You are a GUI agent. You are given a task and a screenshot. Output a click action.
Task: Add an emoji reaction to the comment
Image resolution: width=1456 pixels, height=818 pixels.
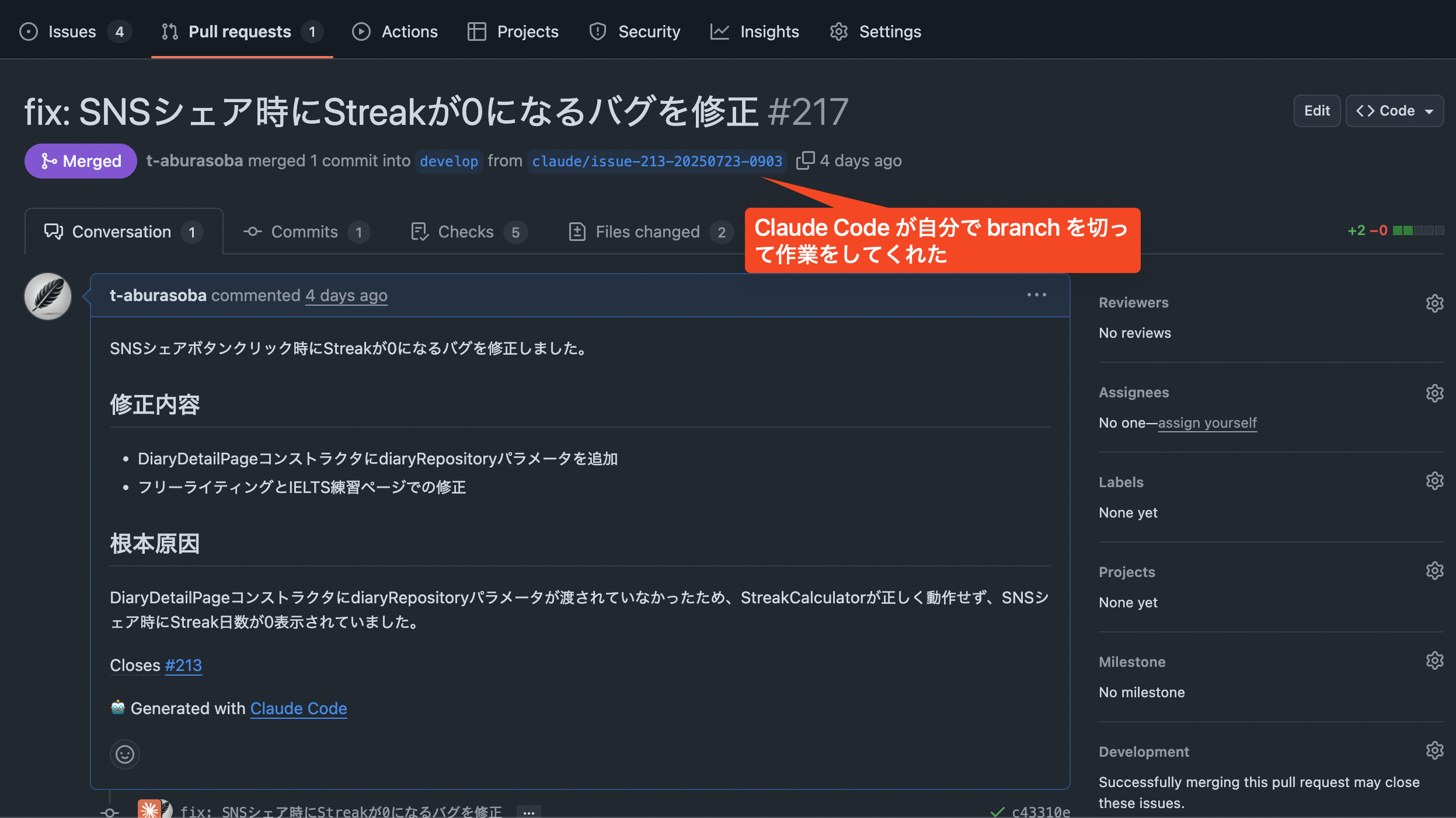click(x=125, y=754)
